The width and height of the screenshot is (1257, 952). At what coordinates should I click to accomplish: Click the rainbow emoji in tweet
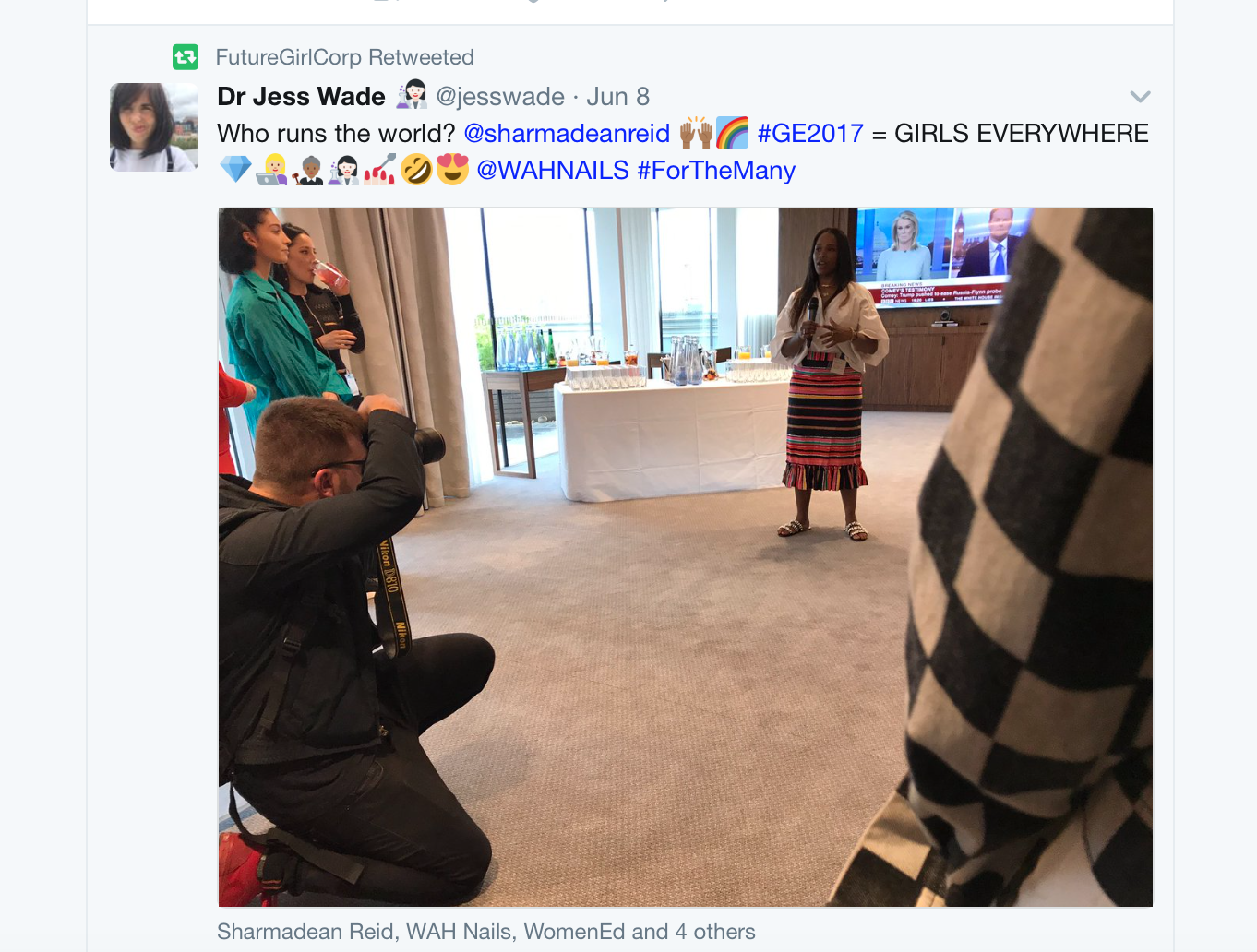(x=732, y=133)
